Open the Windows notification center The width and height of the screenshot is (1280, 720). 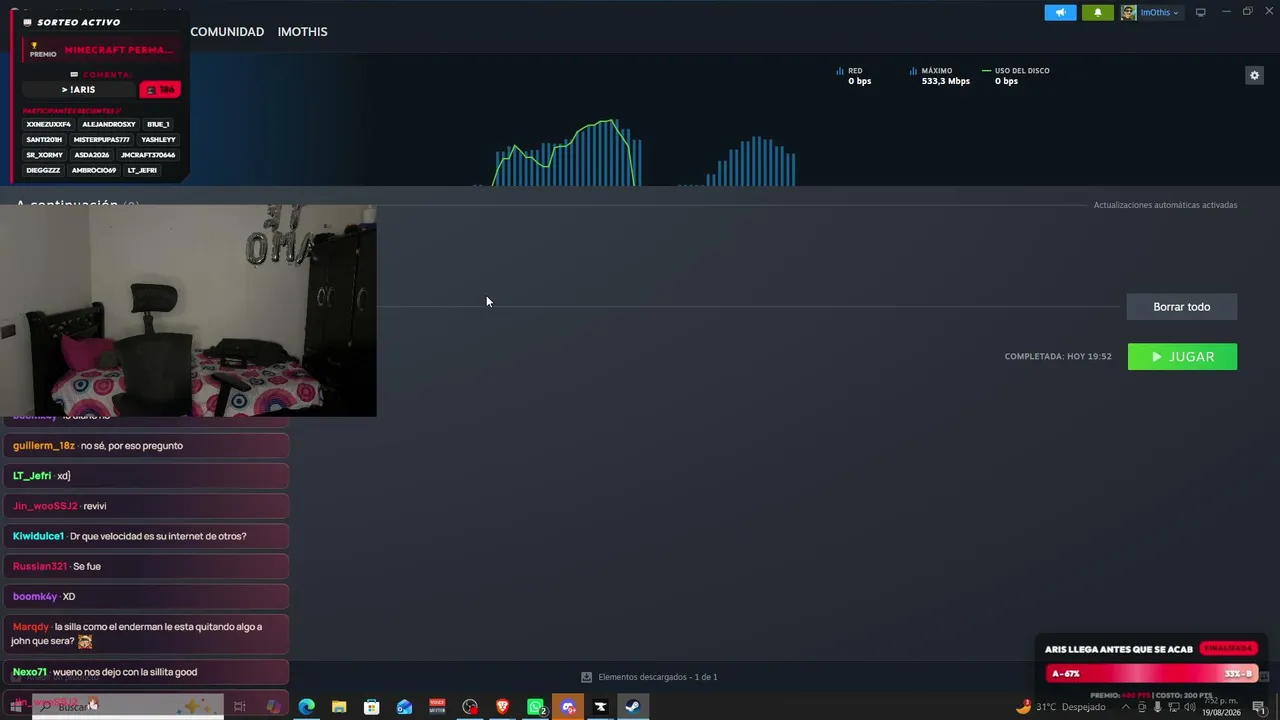tap(1259, 707)
